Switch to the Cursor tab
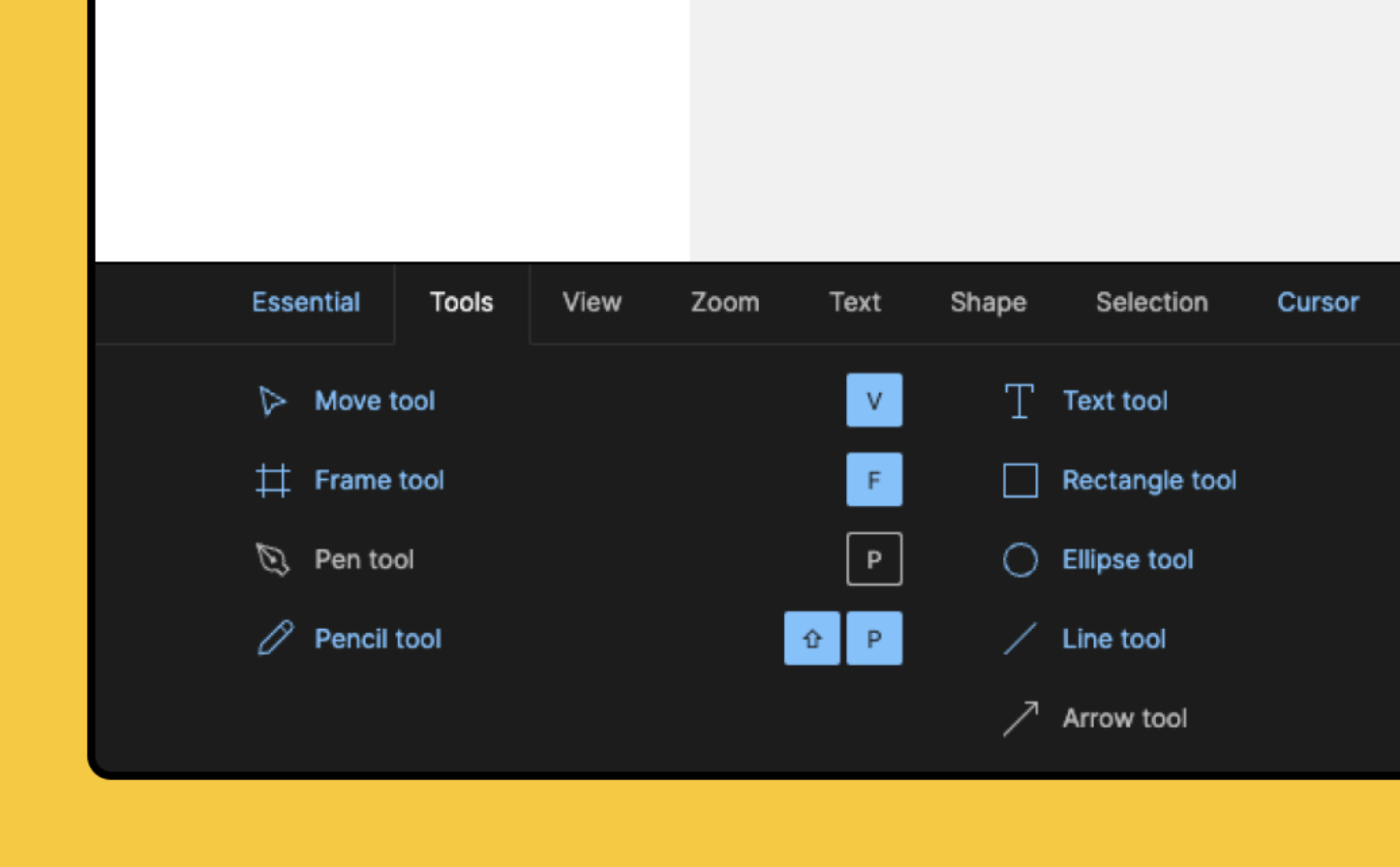Image resolution: width=1400 pixels, height=867 pixels. tap(1317, 303)
